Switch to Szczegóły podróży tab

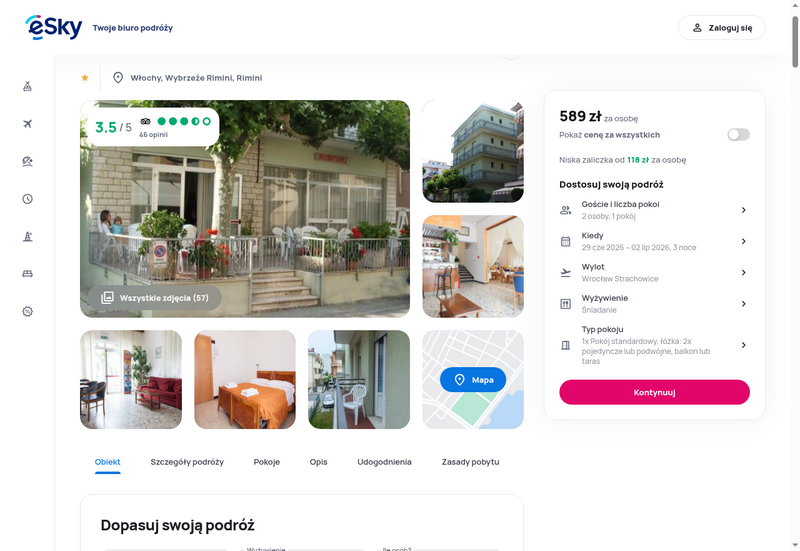point(187,462)
